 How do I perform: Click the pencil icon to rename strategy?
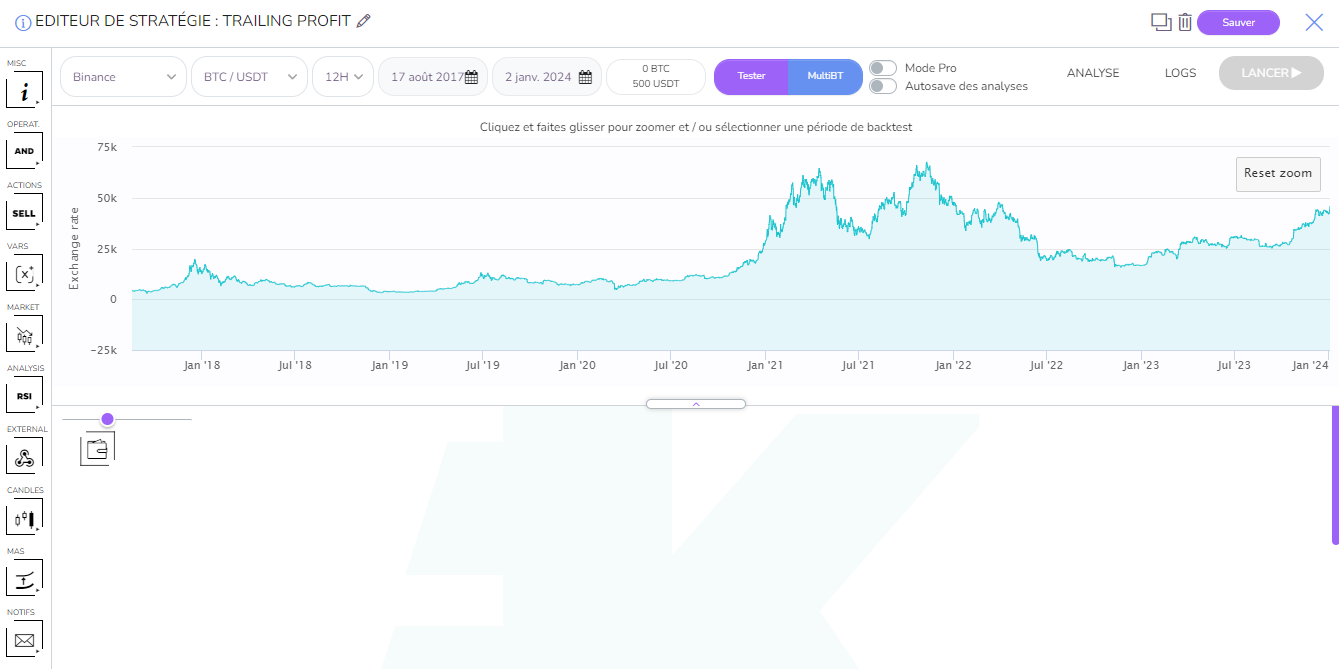pyautogui.click(x=364, y=21)
